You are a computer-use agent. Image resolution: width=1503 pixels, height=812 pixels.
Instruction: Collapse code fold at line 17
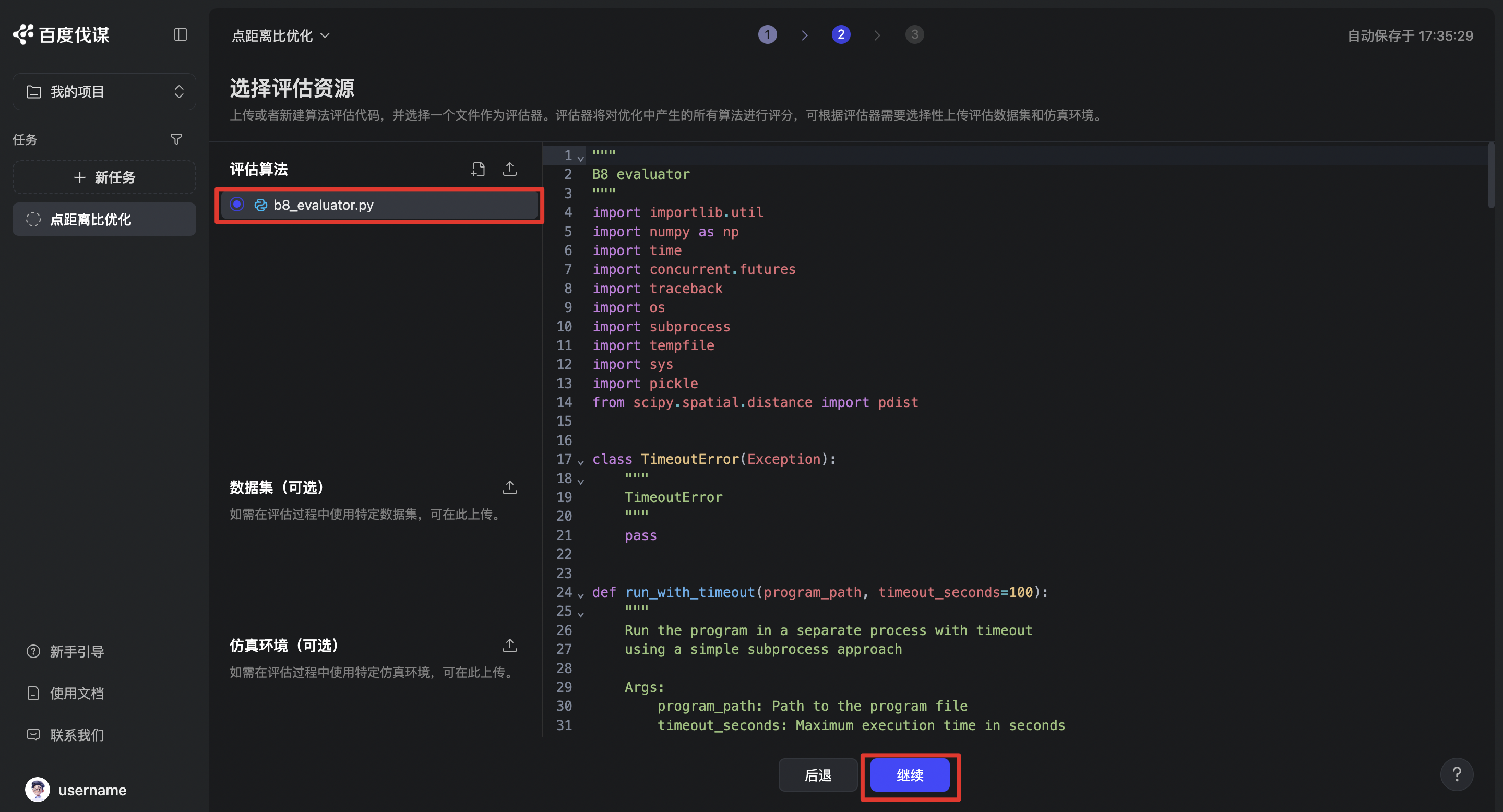pyautogui.click(x=580, y=462)
